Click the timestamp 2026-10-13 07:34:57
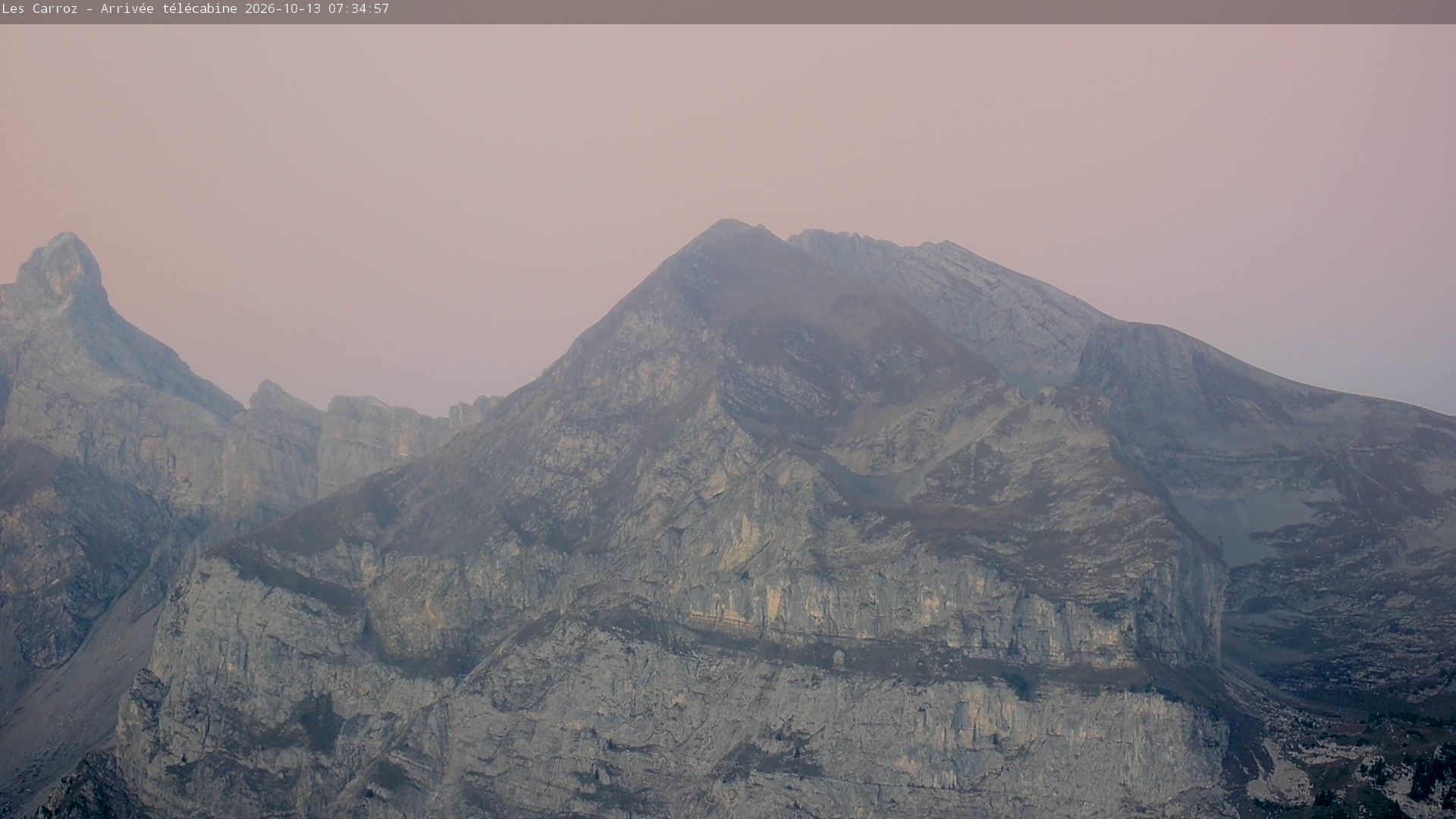Screen dimensions: 1456x819 pyautogui.click(x=317, y=9)
